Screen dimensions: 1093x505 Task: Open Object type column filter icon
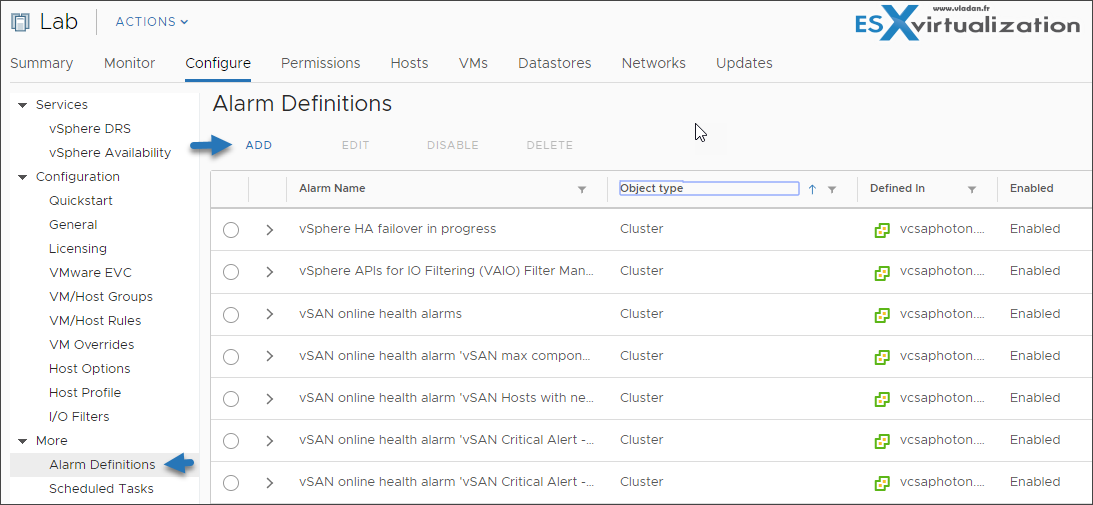point(832,190)
